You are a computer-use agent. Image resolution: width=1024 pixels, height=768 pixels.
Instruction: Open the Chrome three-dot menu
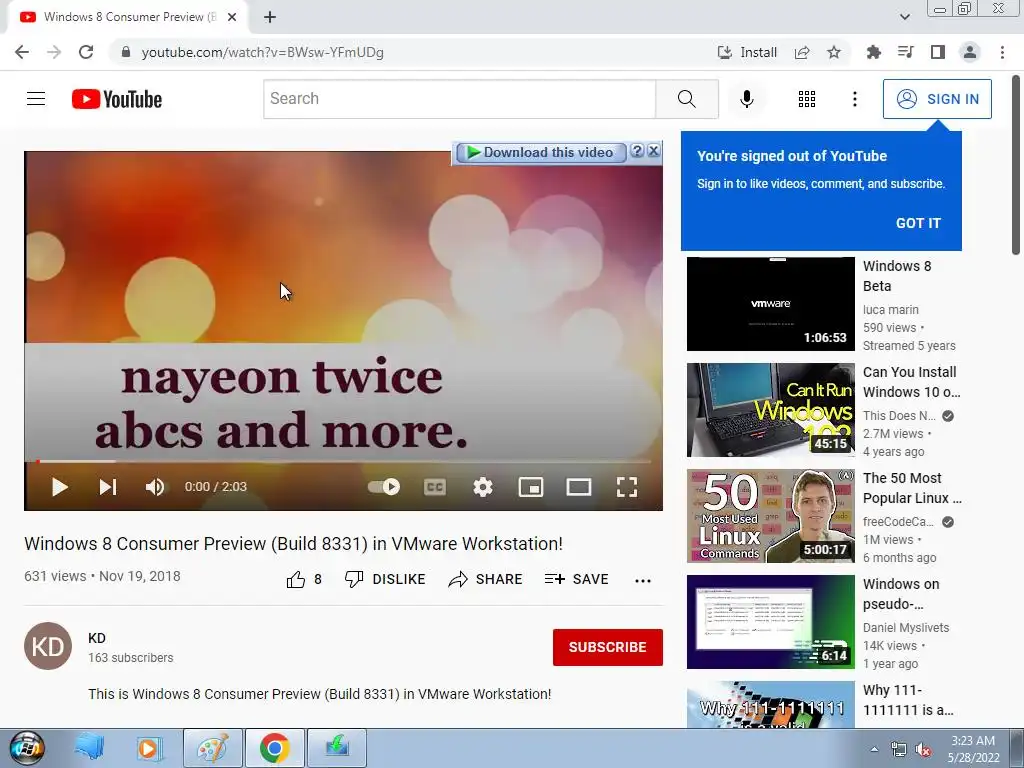pyautogui.click(x=1002, y=52)
